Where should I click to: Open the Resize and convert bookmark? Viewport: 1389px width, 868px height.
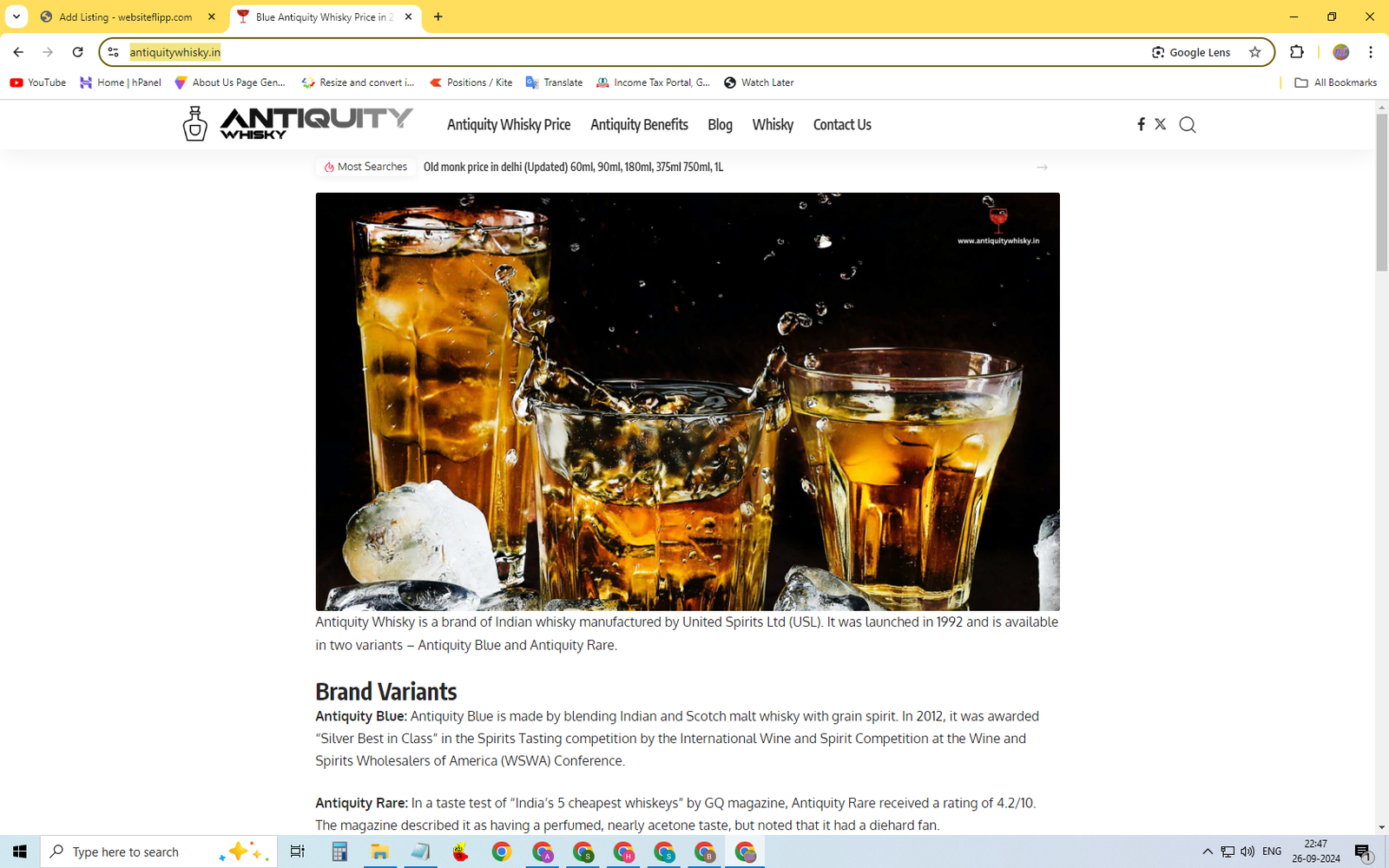click(x=358, y=82)
